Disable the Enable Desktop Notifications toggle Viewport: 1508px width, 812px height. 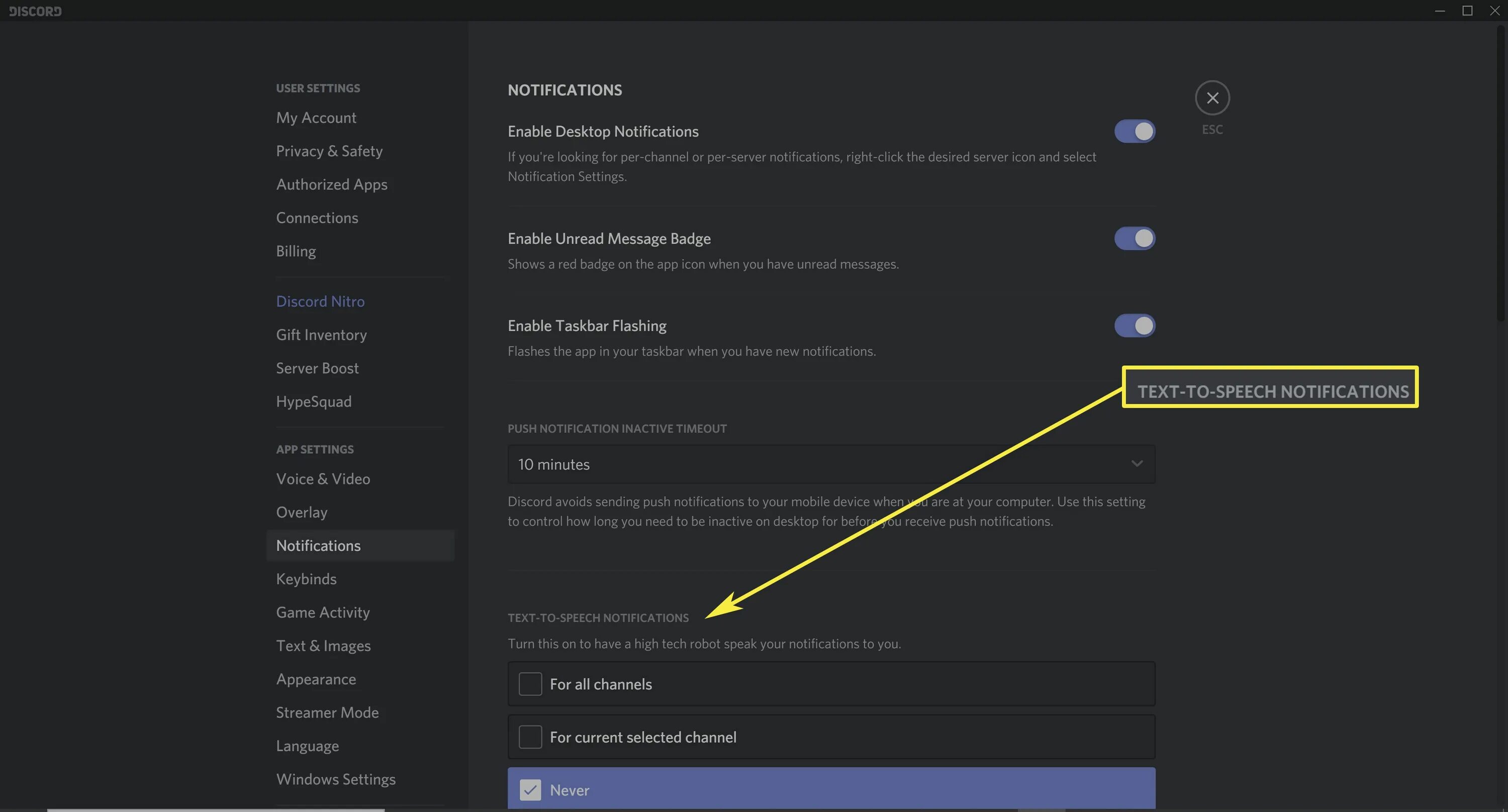pyautogui.click(x=1134, y=131)
